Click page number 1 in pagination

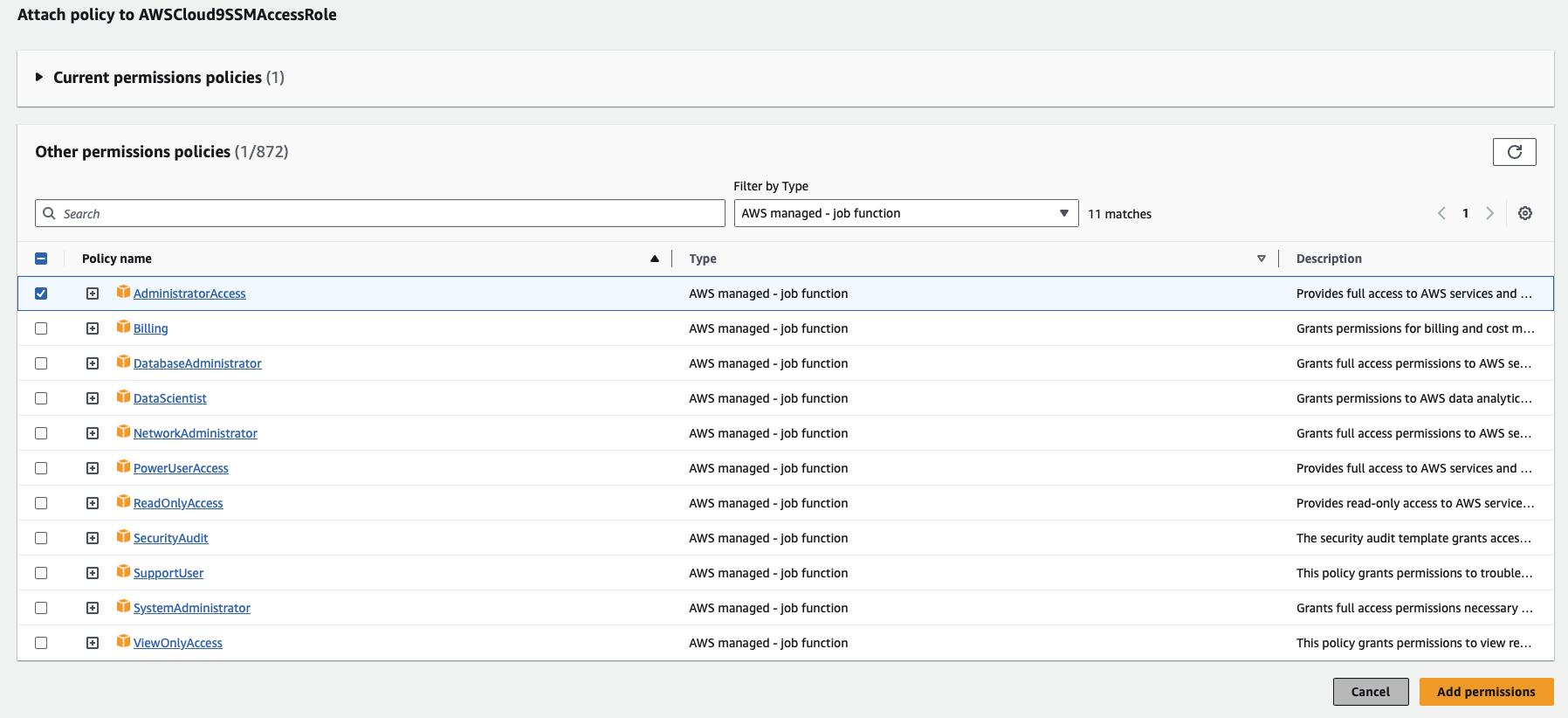pyautogui.click(x=1466, y=213)
